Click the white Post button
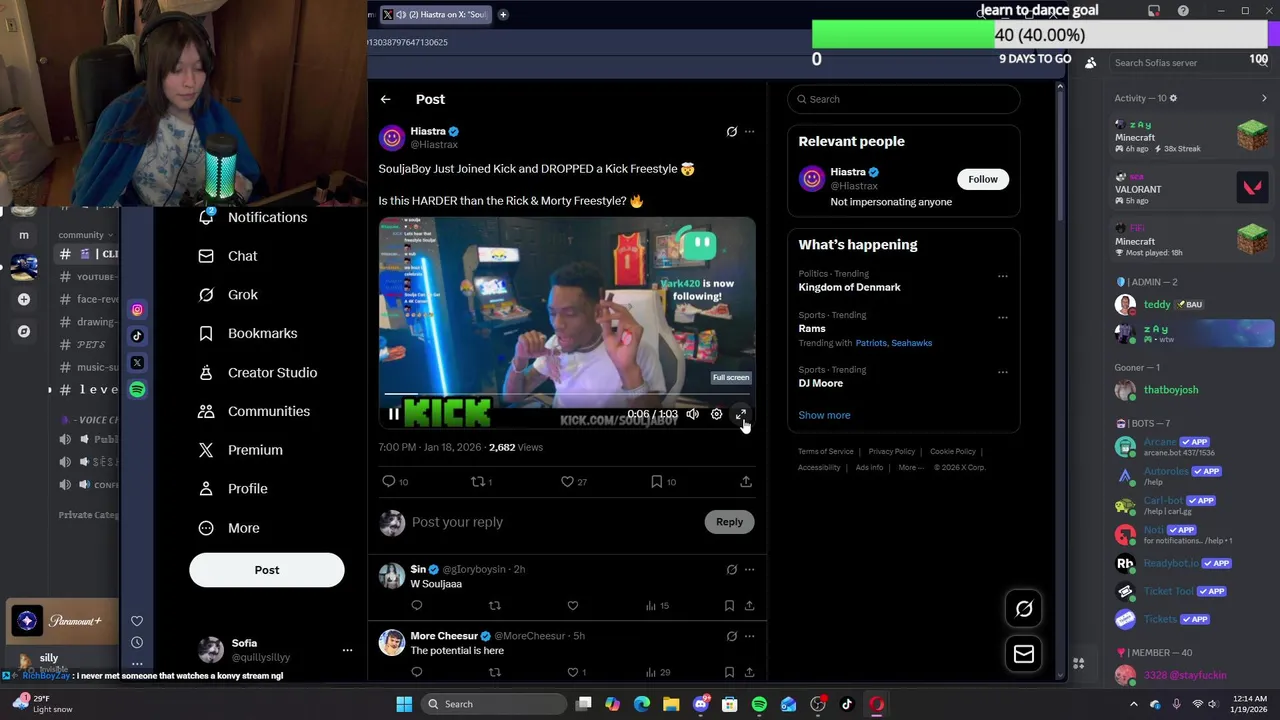Screen dimensions: 1280x720 point(267,570)
